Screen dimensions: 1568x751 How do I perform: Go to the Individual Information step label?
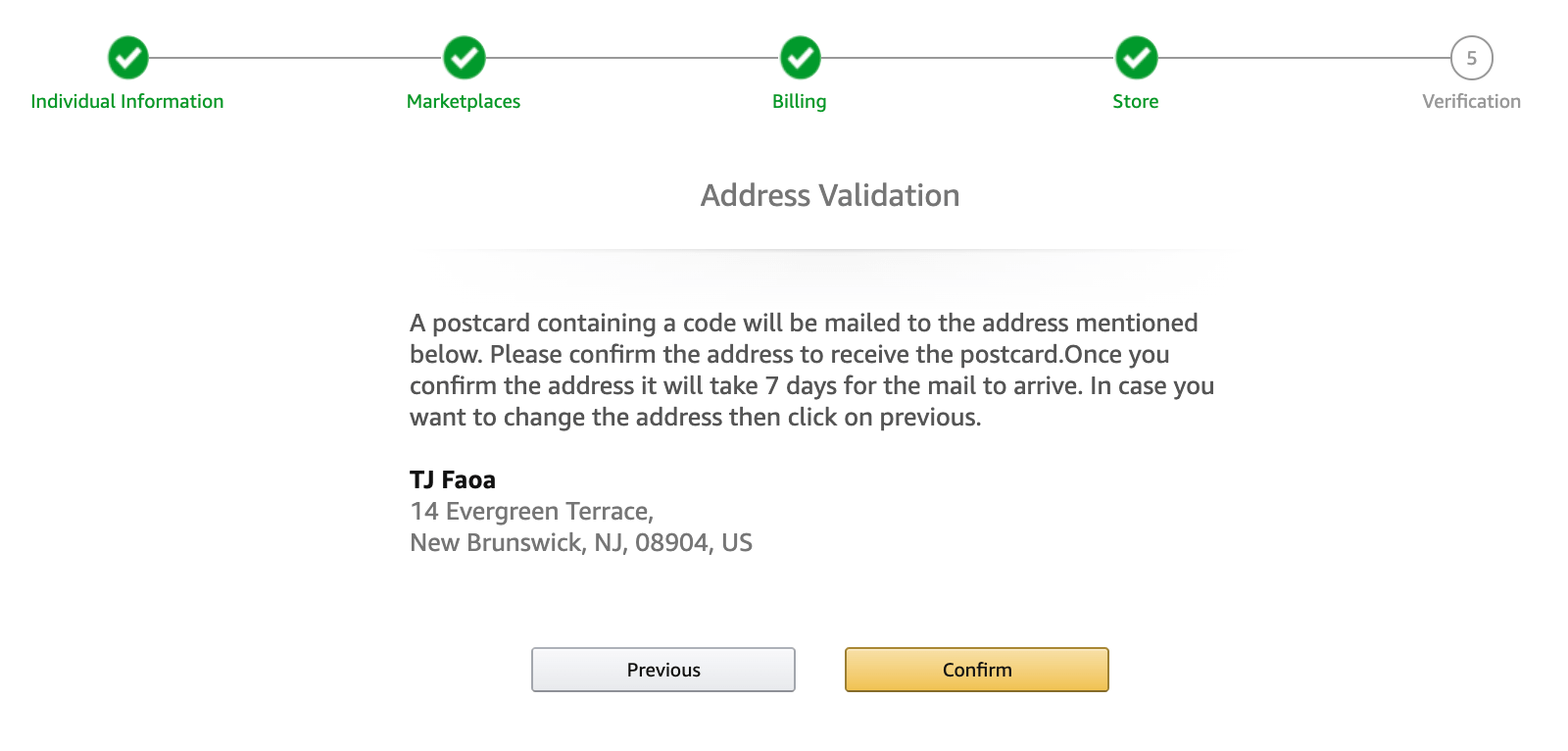coord(127,101)
